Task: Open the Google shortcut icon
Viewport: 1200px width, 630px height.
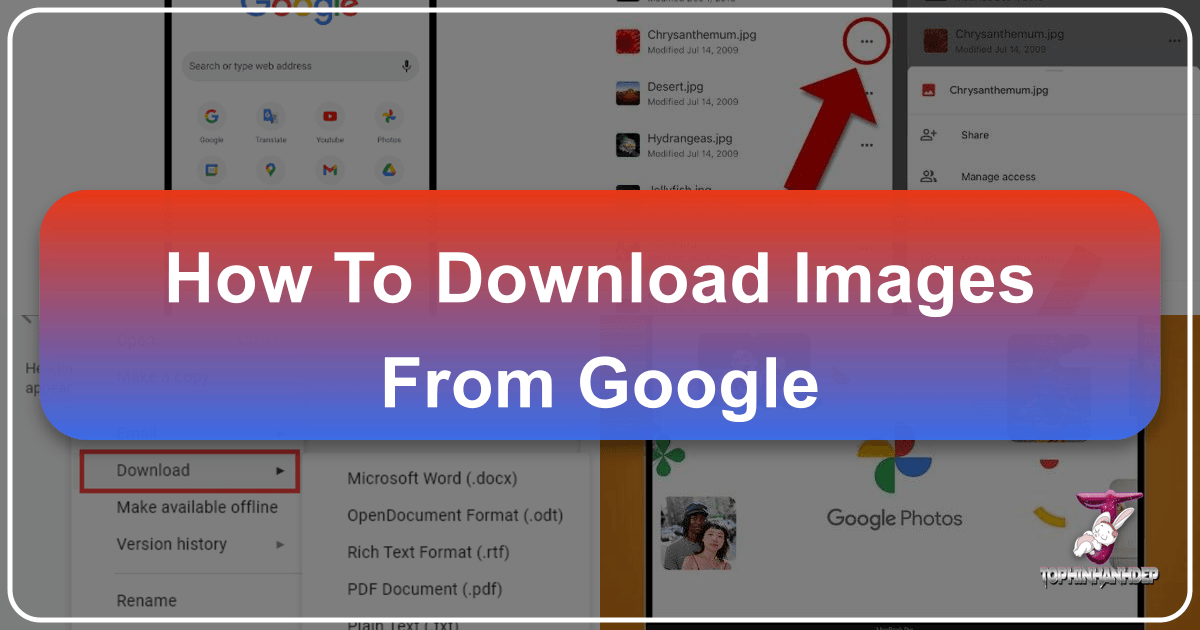Action: tap(211, 118)
